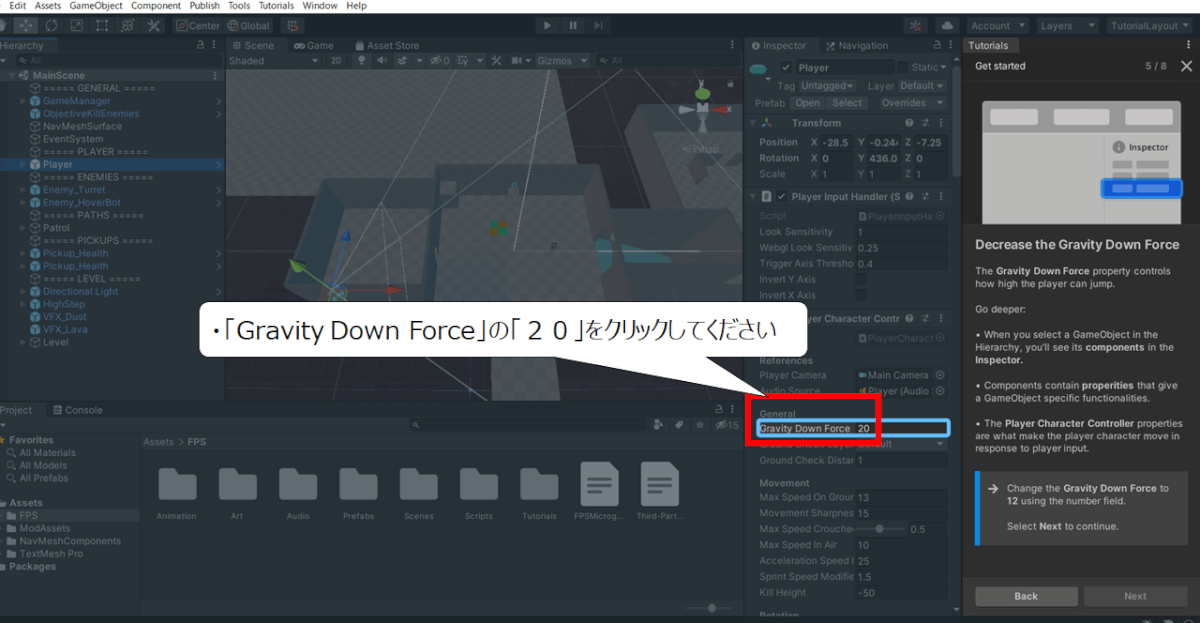Viewport: 1200px width, 623px height.
Task: Adjust the Max Speed Crouched slider
Action: tap(880, 528)
